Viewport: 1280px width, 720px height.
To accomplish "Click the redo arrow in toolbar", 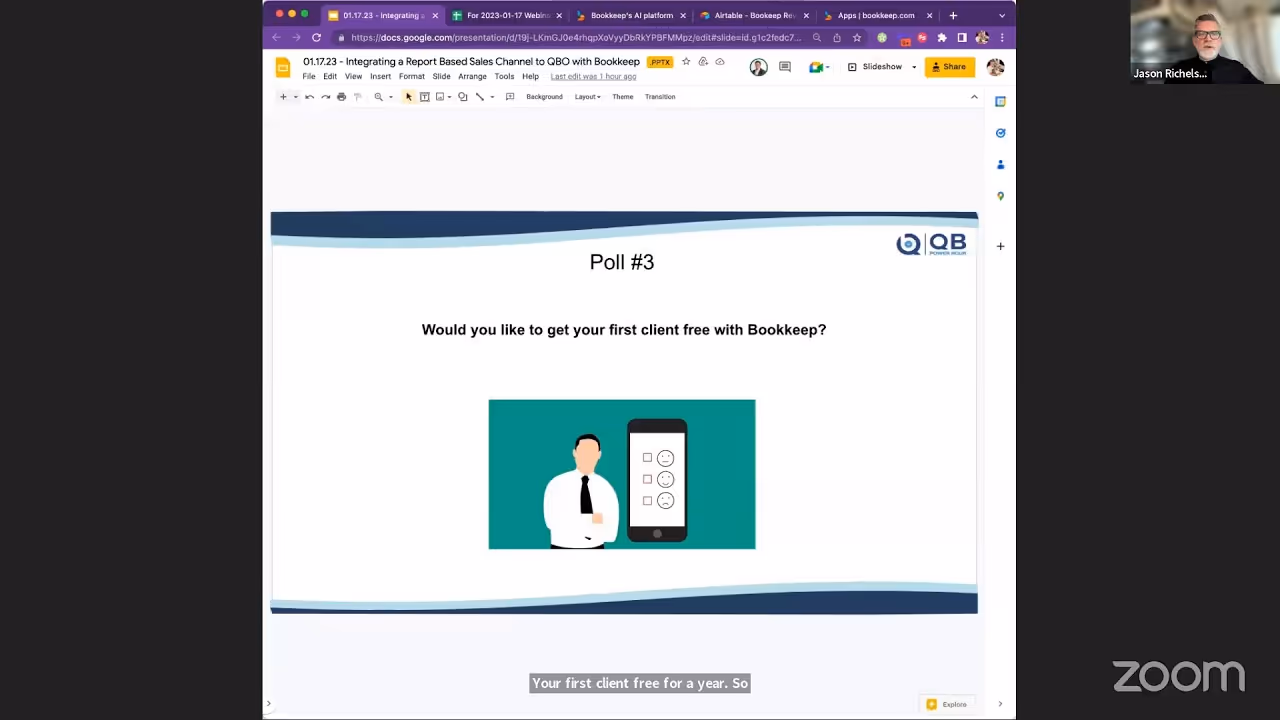I will 326,97.
